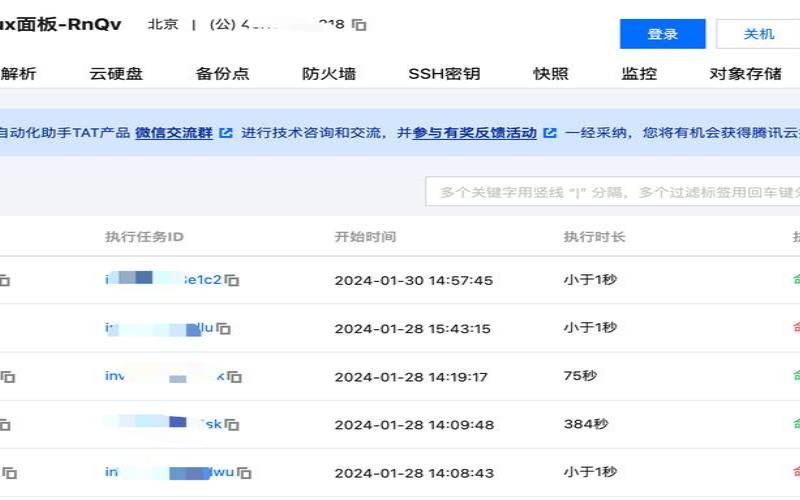Copy the public IP address in header

coord(359,24)
